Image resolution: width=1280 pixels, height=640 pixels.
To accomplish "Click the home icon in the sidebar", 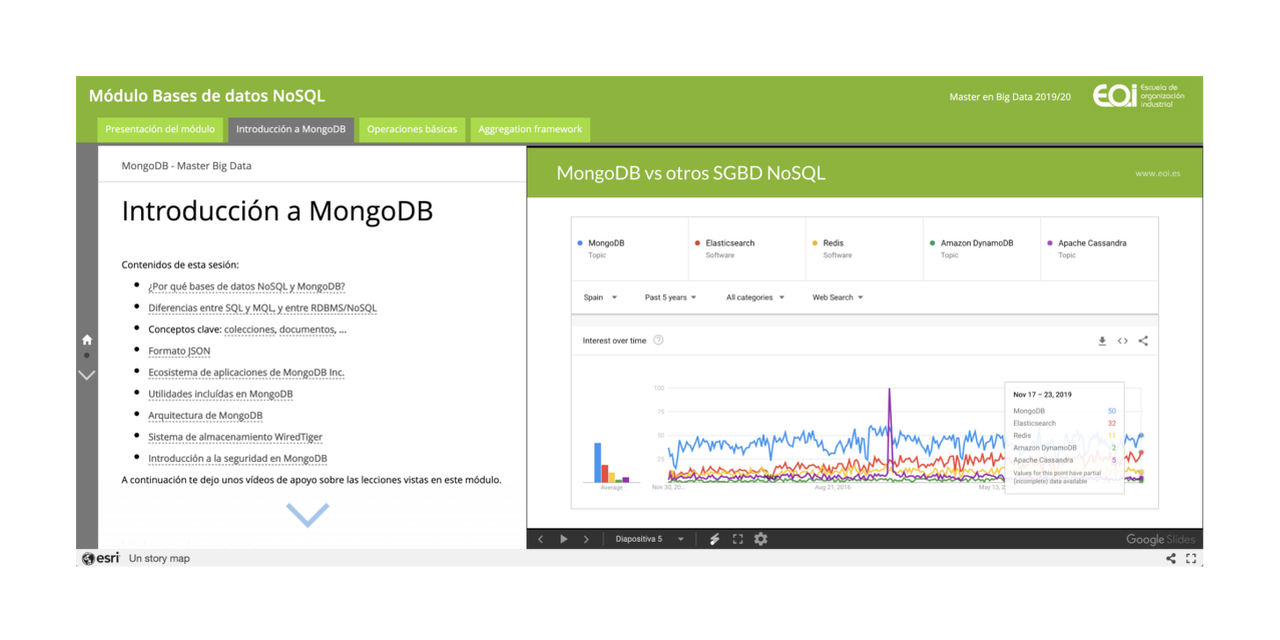I will 86,339.
